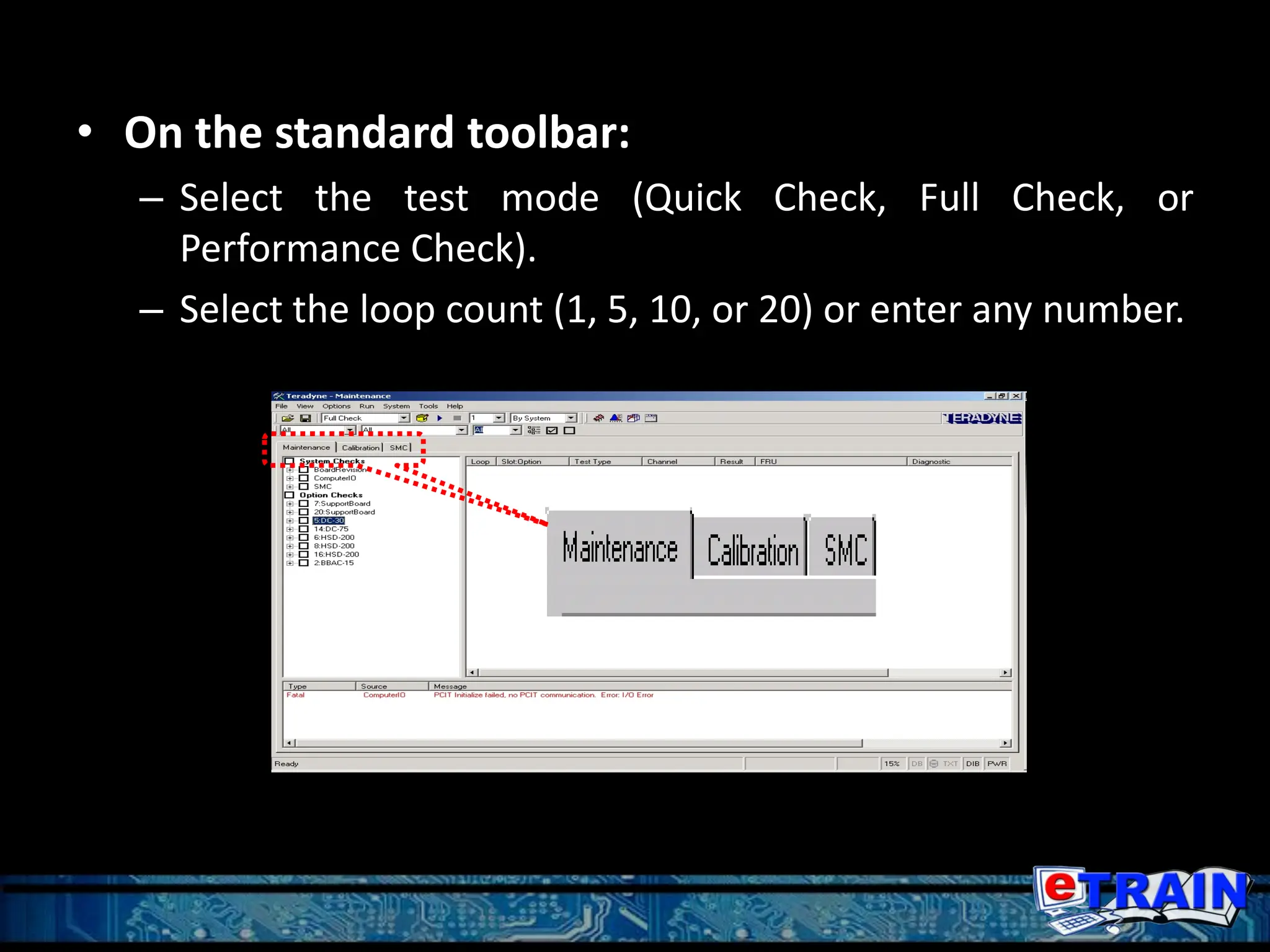The width and height of the screenshot is (1270, 952).
Task: Click the Diagnostic column header
Action: point(959,461)
